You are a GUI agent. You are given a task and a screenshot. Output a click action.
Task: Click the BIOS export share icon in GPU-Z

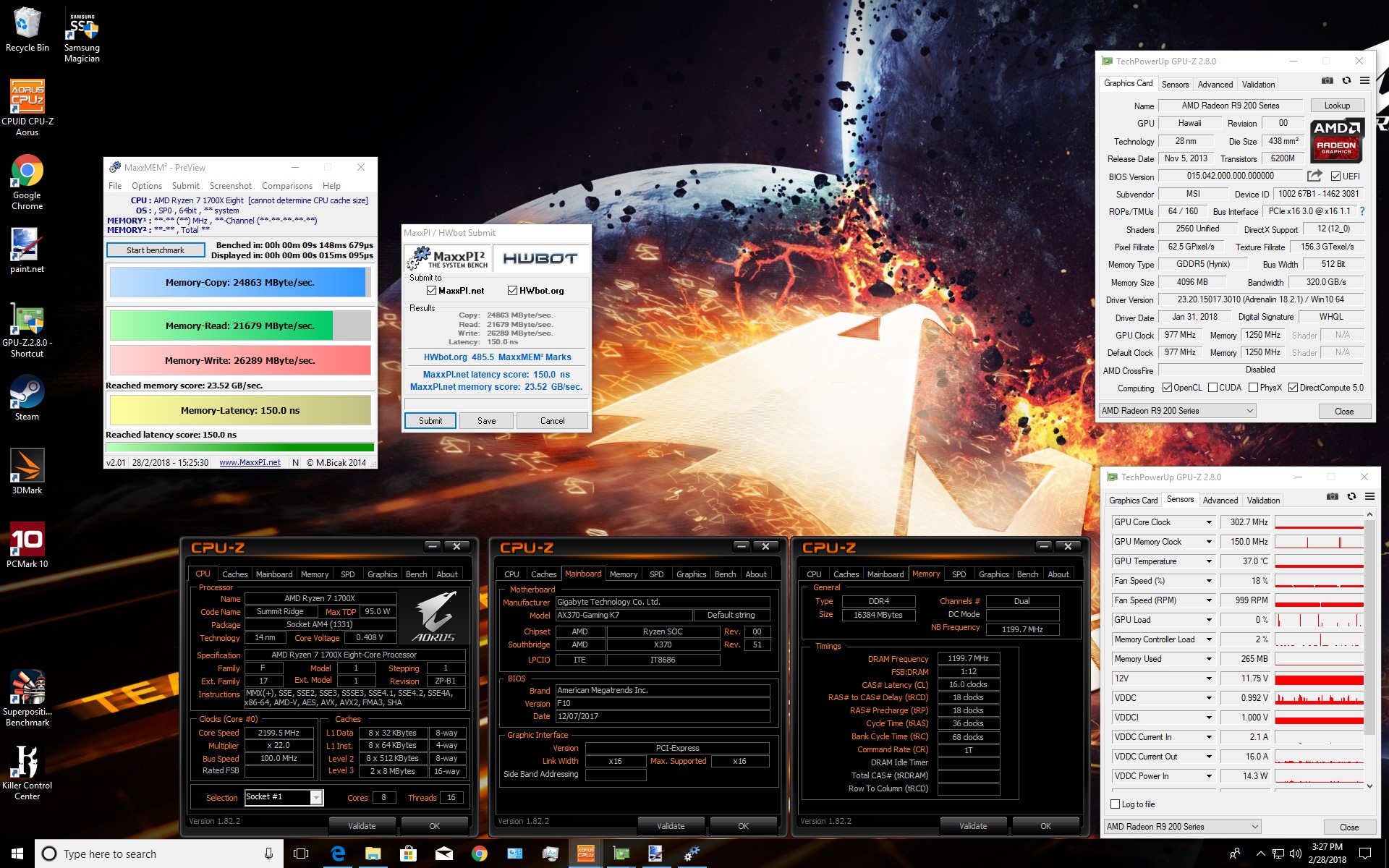tap(1314, 176)
